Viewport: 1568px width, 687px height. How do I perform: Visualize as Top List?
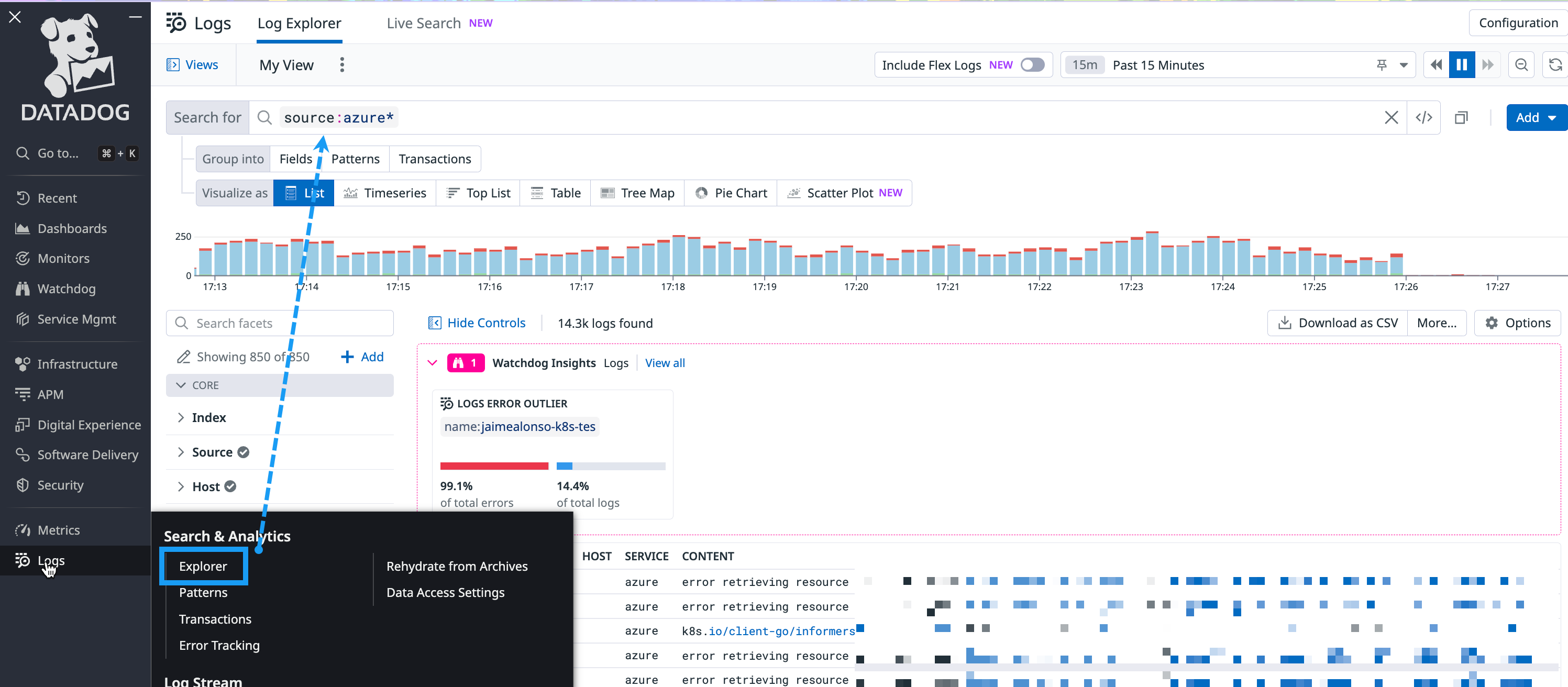[478, 193]
